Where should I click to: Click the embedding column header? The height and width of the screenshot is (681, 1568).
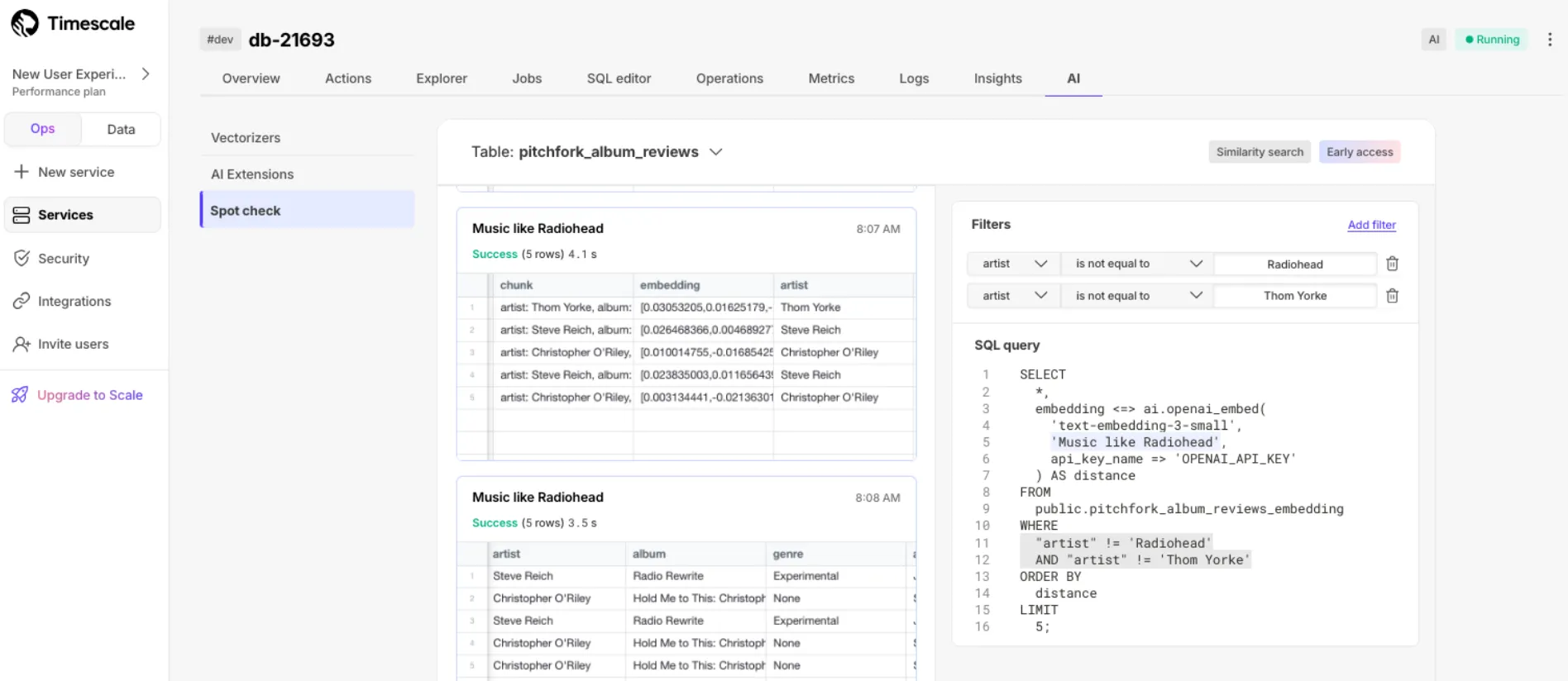pos(703,285)
